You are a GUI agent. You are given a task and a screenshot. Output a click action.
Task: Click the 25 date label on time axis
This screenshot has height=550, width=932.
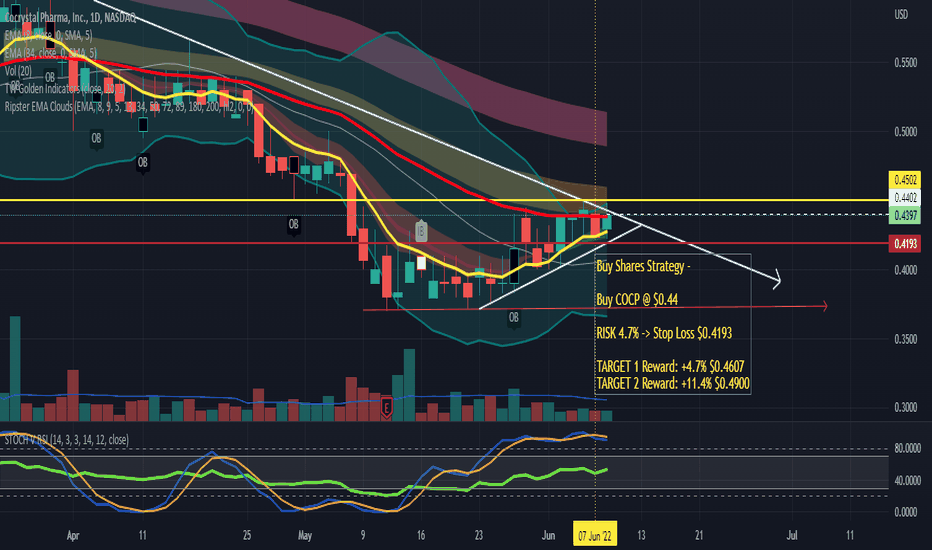pos(247,536)
